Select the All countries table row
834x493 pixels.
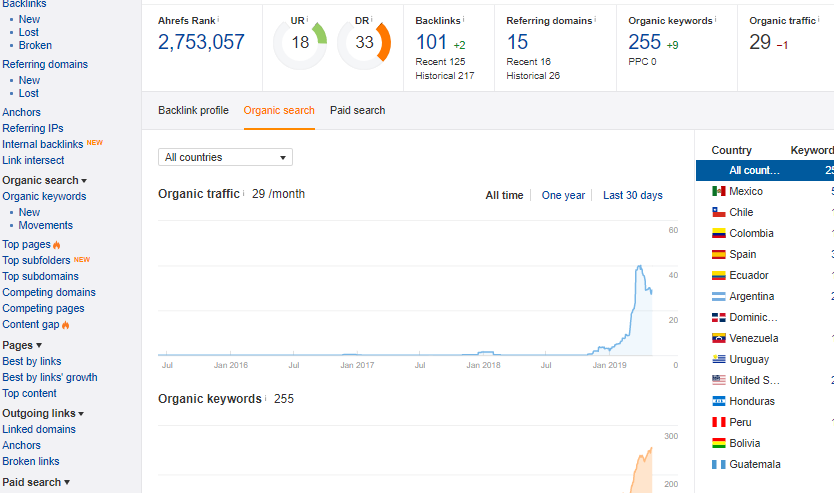[765, 170]
